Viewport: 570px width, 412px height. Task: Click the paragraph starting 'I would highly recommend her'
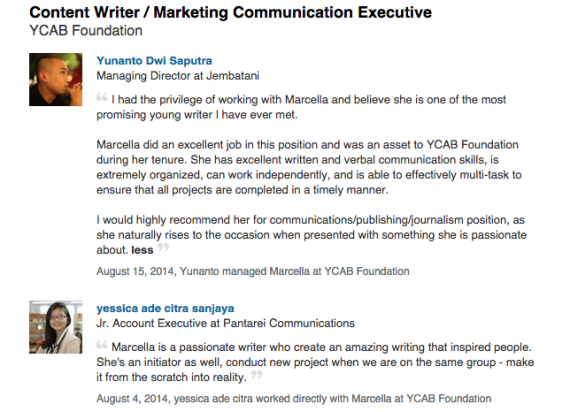tap(312, 235)
